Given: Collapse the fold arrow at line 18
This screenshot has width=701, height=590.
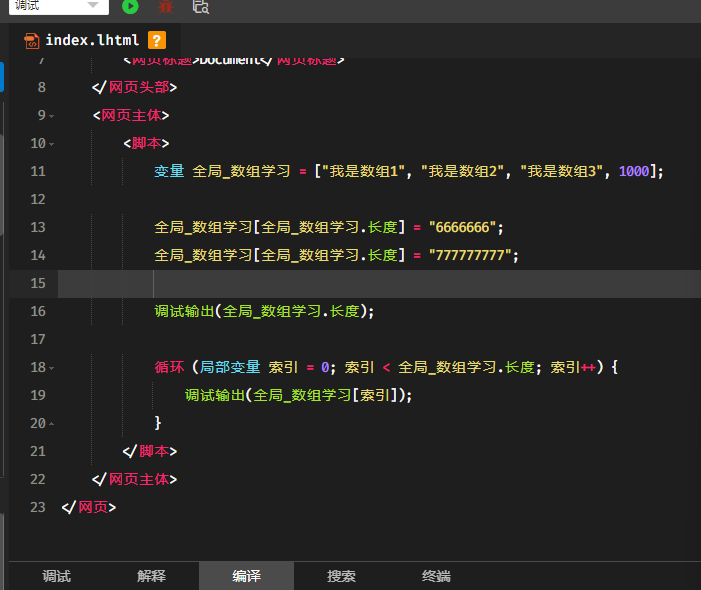Looking at the screenshot, I should click(51, 368).
